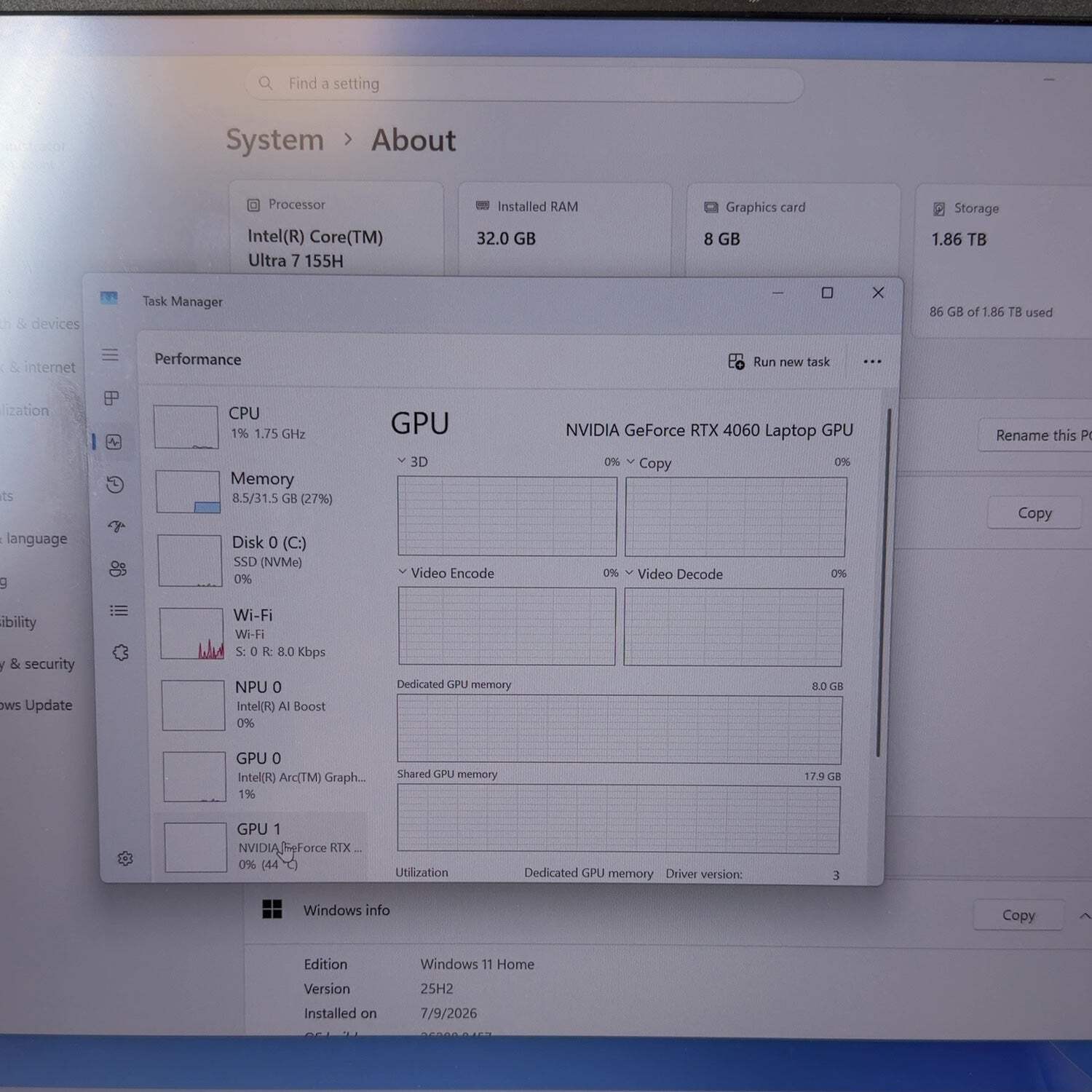The image size is (1092, 1092).
Task: Click the Task Manager app icon in its title bar
Action: pos(109,298)
